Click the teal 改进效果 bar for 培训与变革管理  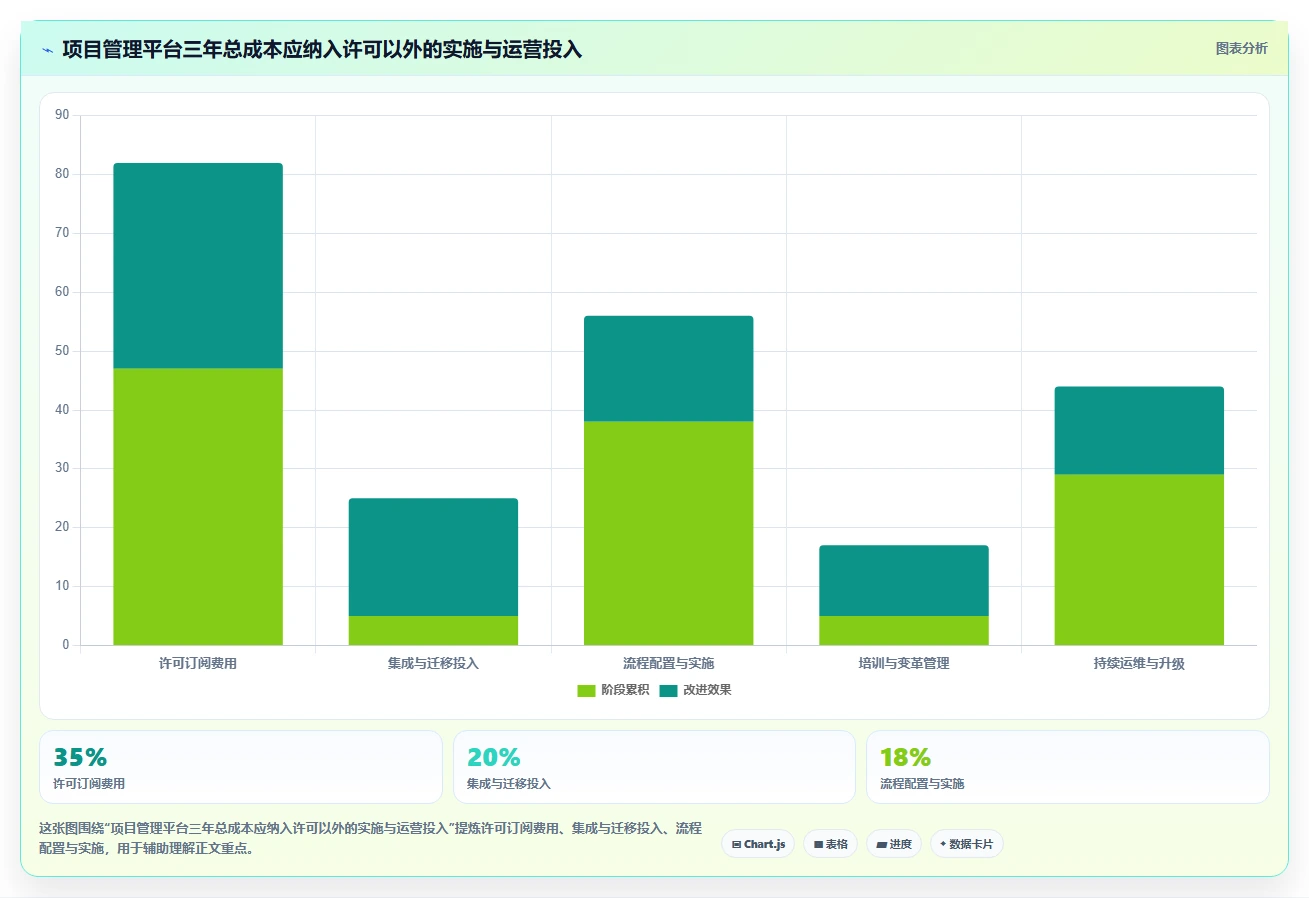tap(904, 581)
